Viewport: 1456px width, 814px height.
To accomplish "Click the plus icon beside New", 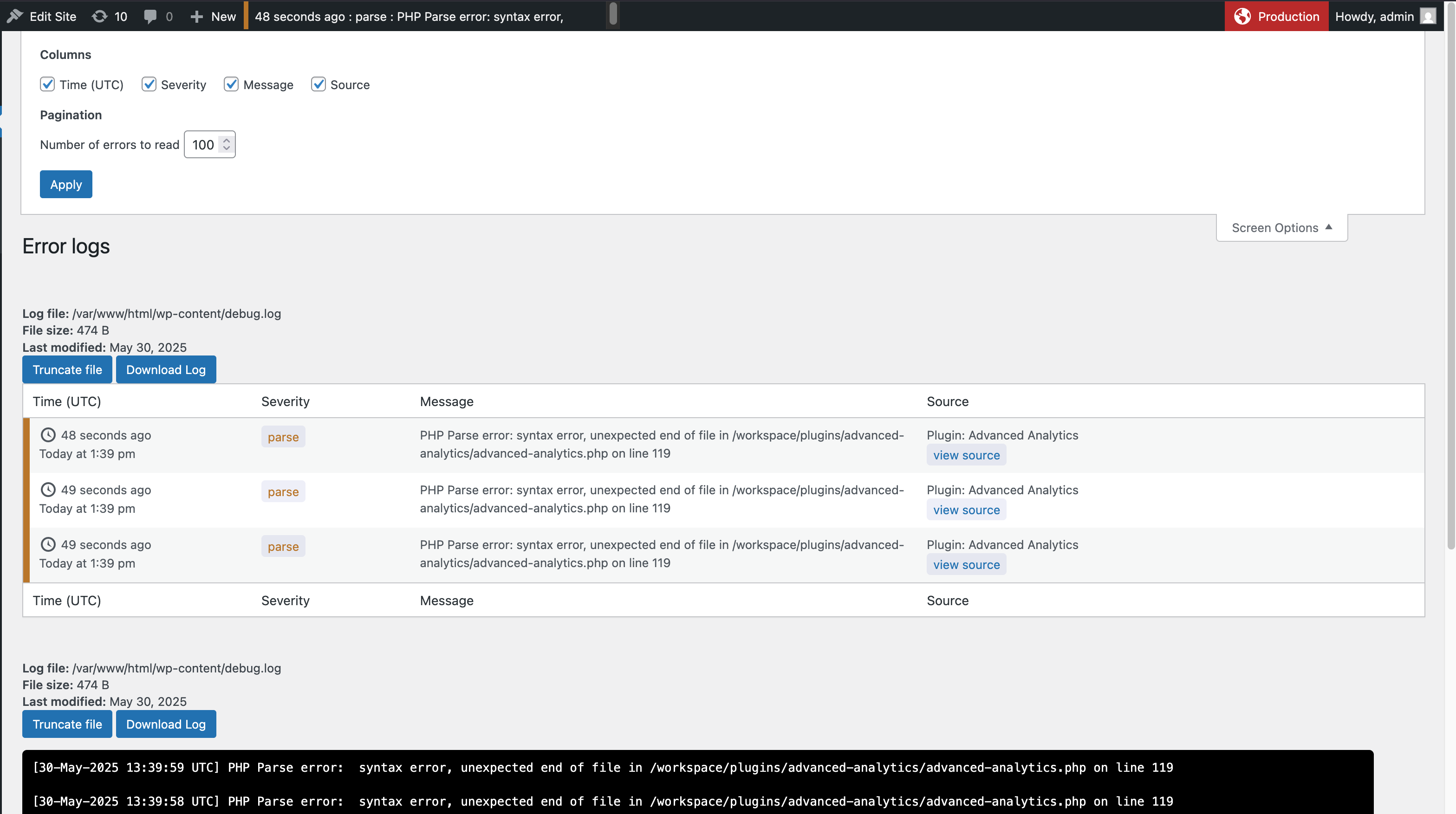I will click(x=196, y=16).
